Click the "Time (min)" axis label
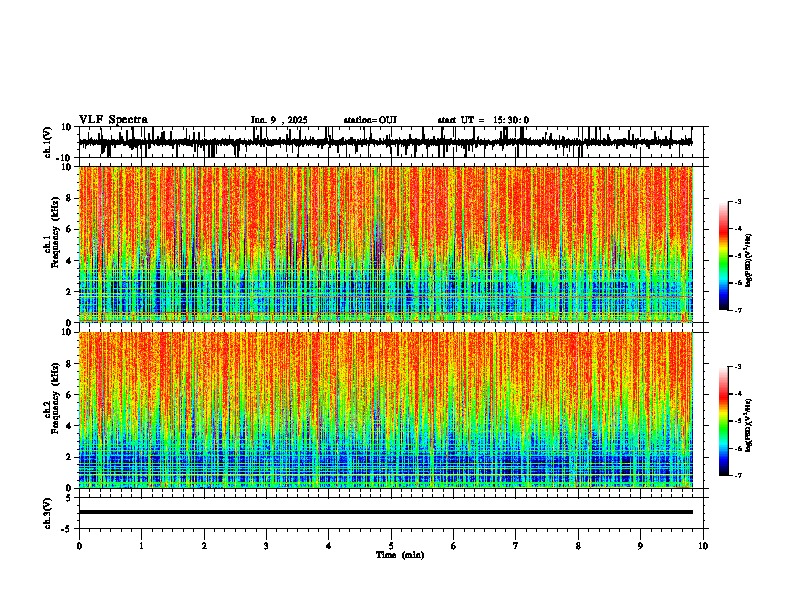The width and height of the screenshot is (792, 612). point(400,555)
